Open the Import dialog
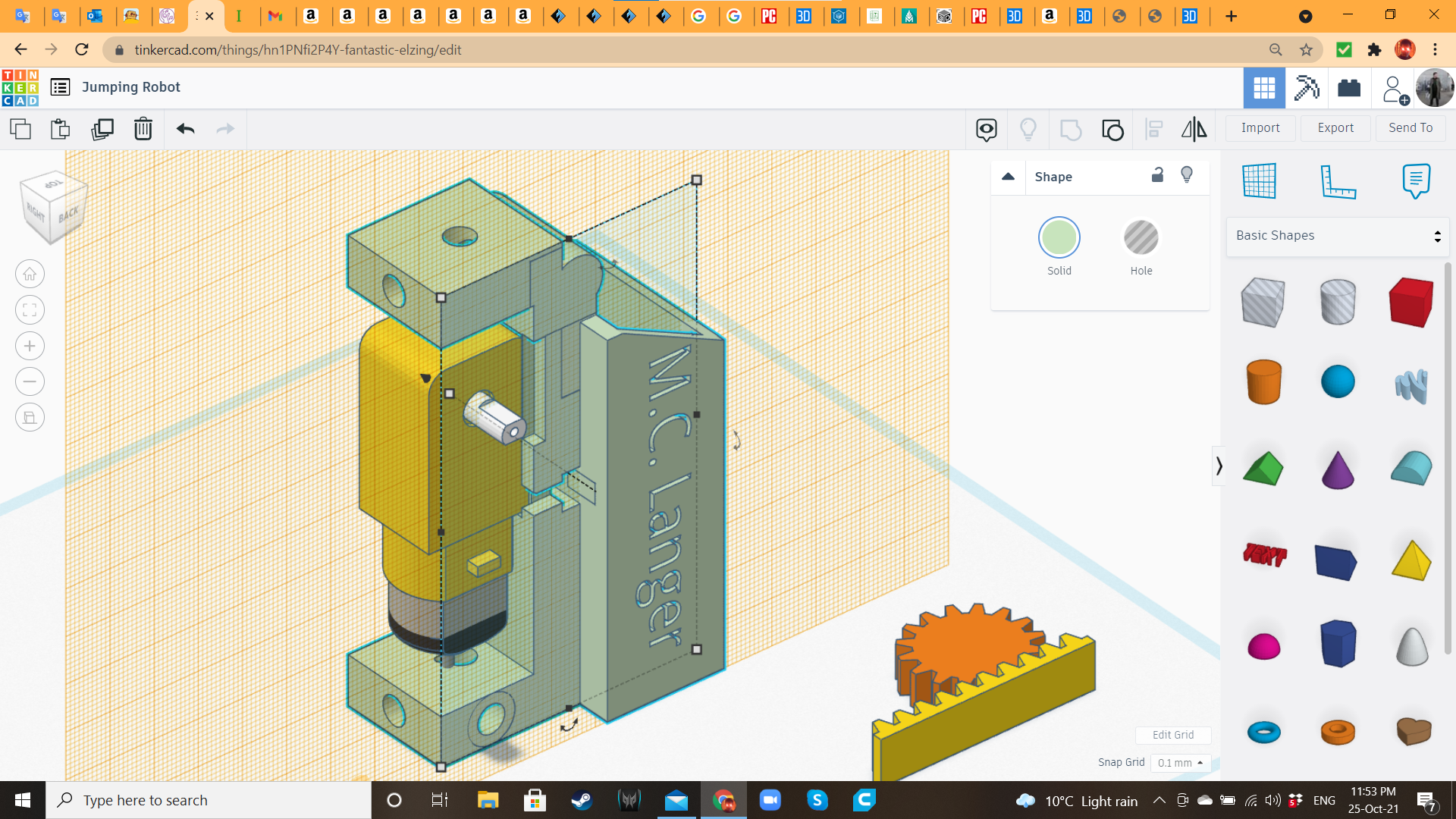The image size is (1456, 819). point(1260,128)
